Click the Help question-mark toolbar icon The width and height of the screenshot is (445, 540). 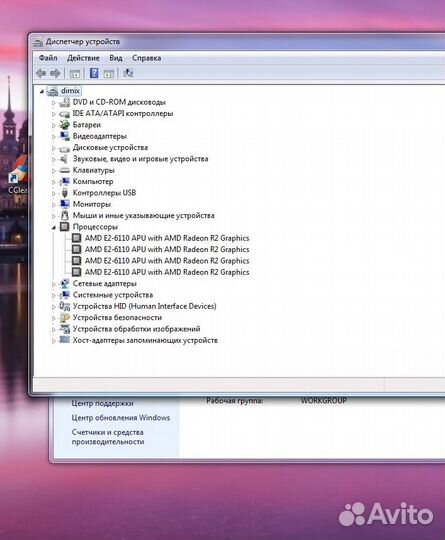(x=94, y=73)
